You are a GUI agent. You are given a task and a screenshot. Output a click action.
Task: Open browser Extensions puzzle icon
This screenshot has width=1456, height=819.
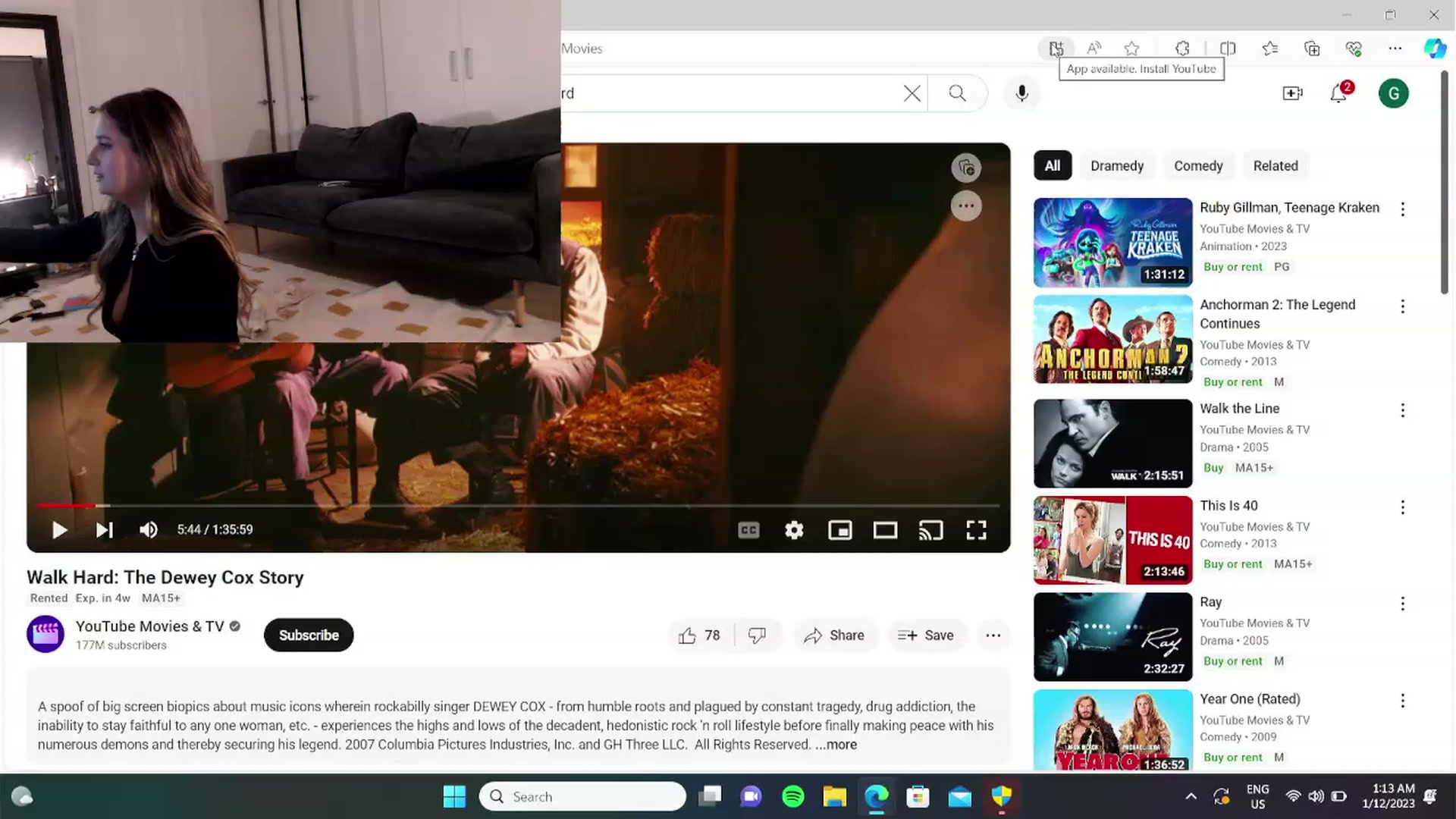[1182, 49]
